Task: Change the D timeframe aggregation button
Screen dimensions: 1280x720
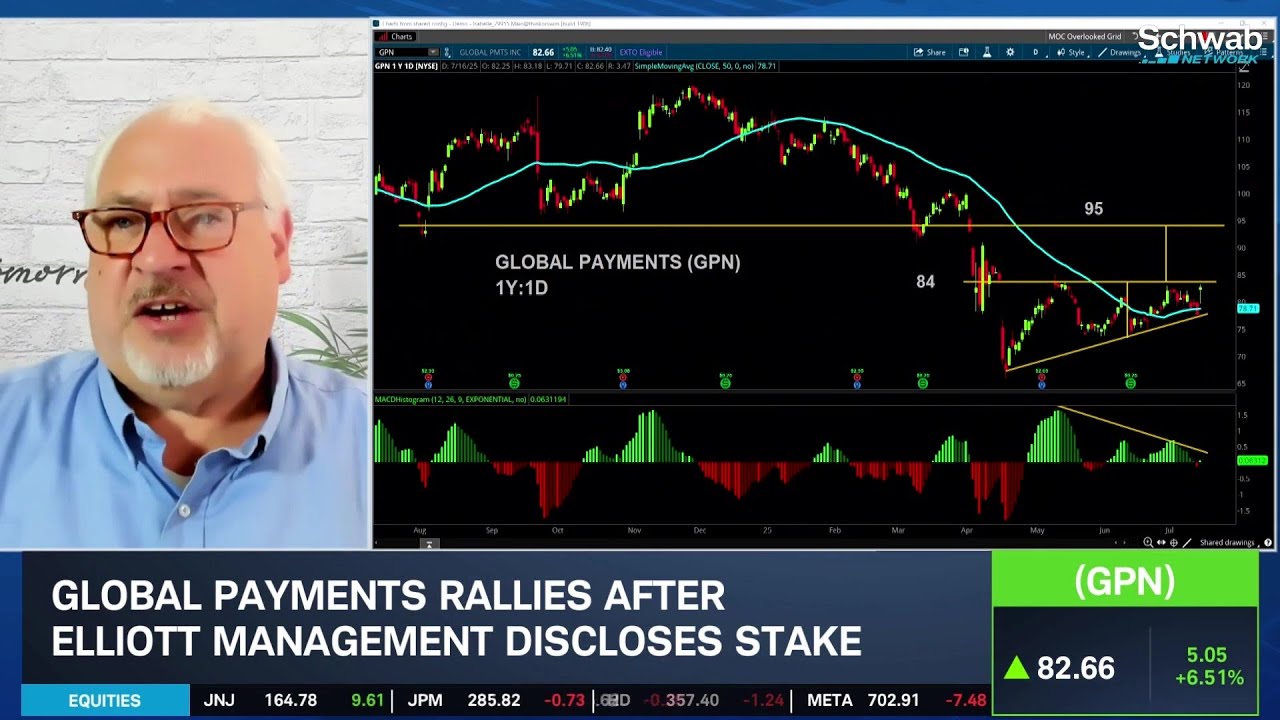Action: coord(1035,52)
